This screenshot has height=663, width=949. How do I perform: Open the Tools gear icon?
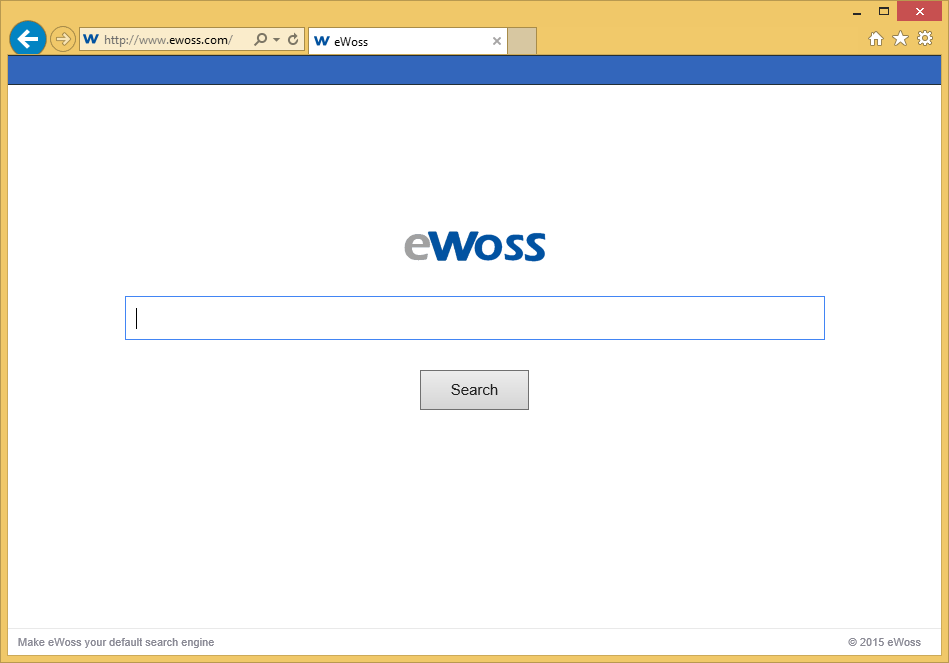pos(925,39)
